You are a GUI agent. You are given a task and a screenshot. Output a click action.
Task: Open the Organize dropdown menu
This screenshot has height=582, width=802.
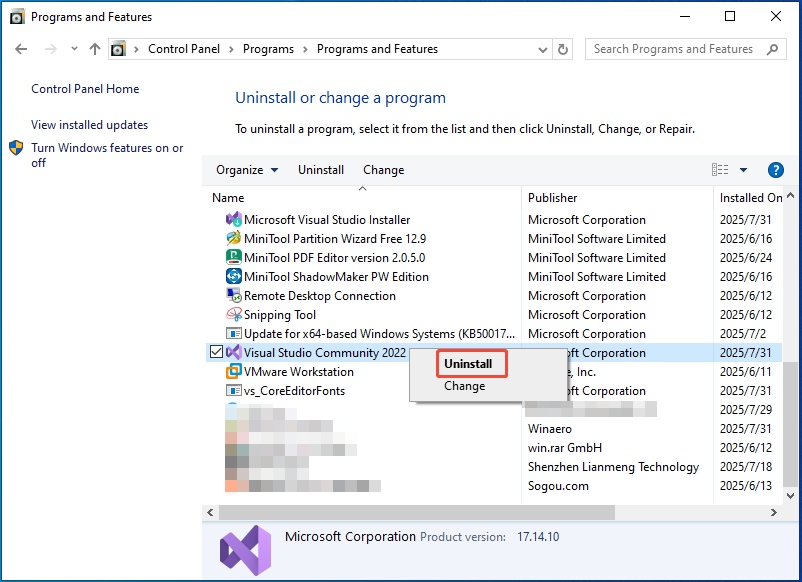tap(247, 170)
